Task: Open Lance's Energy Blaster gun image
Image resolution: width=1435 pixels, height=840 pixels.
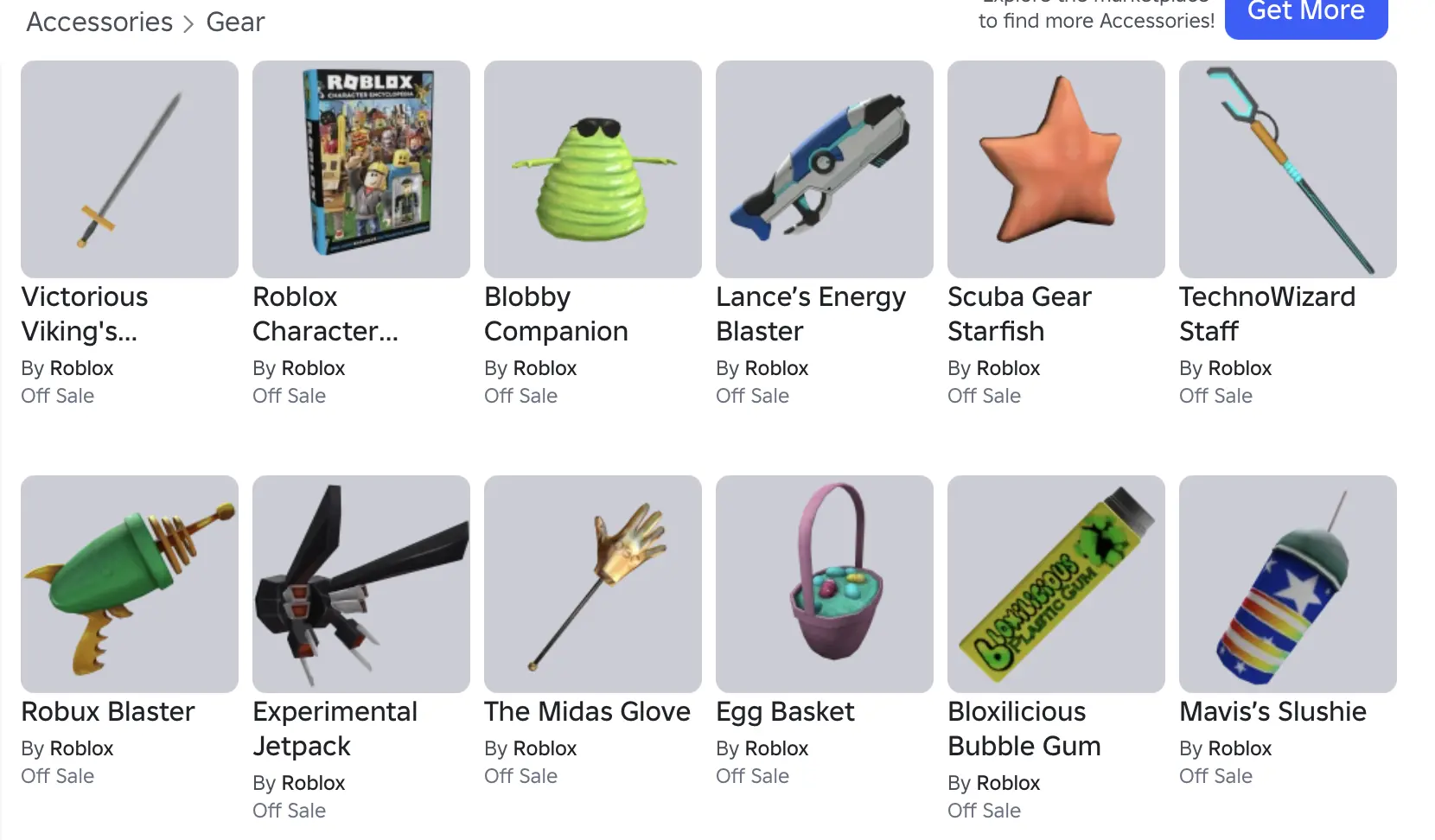Action: click(x=825, y=169)
